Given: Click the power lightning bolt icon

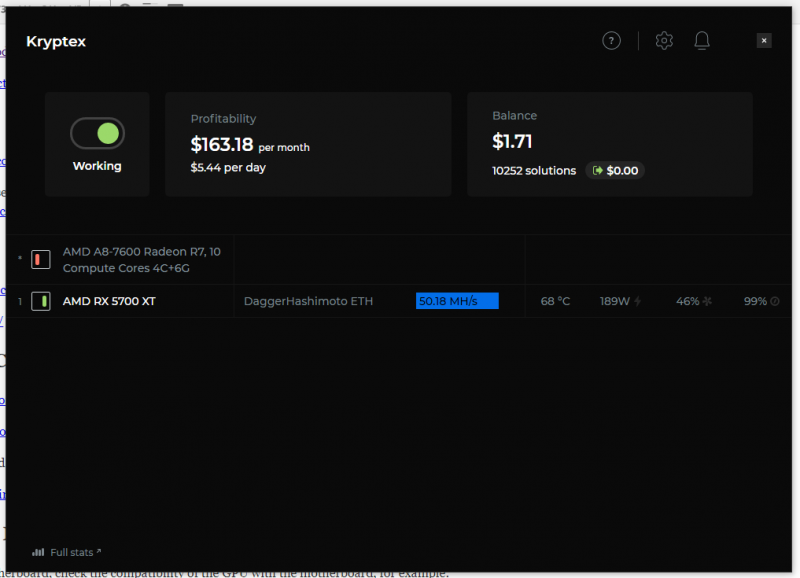Looking at the screenshot, I should 638,301.
